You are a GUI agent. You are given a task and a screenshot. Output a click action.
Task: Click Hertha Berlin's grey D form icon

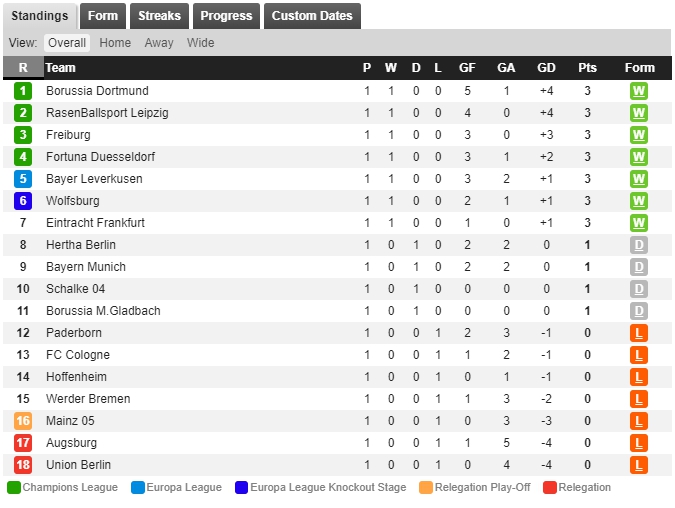point(639,245)
